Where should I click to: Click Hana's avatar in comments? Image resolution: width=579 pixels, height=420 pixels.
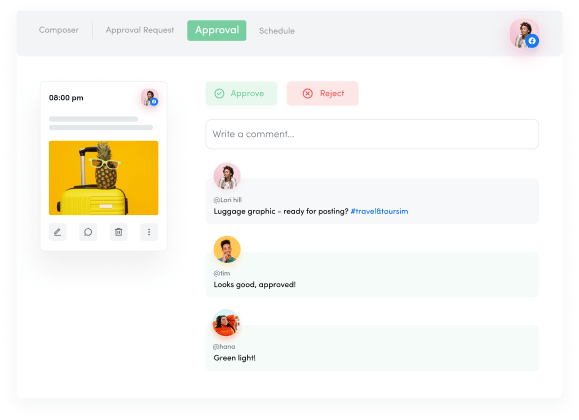tap(226, 323)
